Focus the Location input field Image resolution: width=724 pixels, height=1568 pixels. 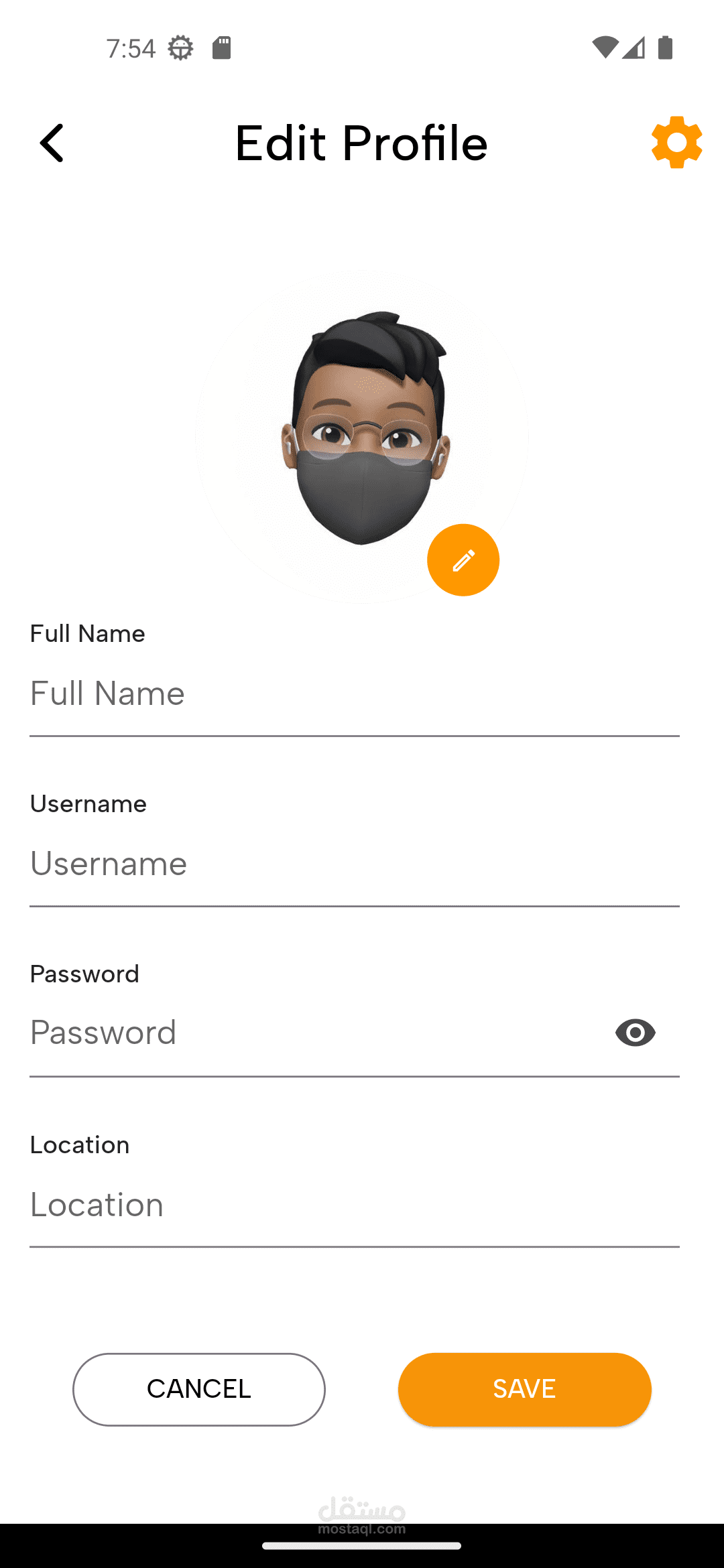(x=355, y=1205)
